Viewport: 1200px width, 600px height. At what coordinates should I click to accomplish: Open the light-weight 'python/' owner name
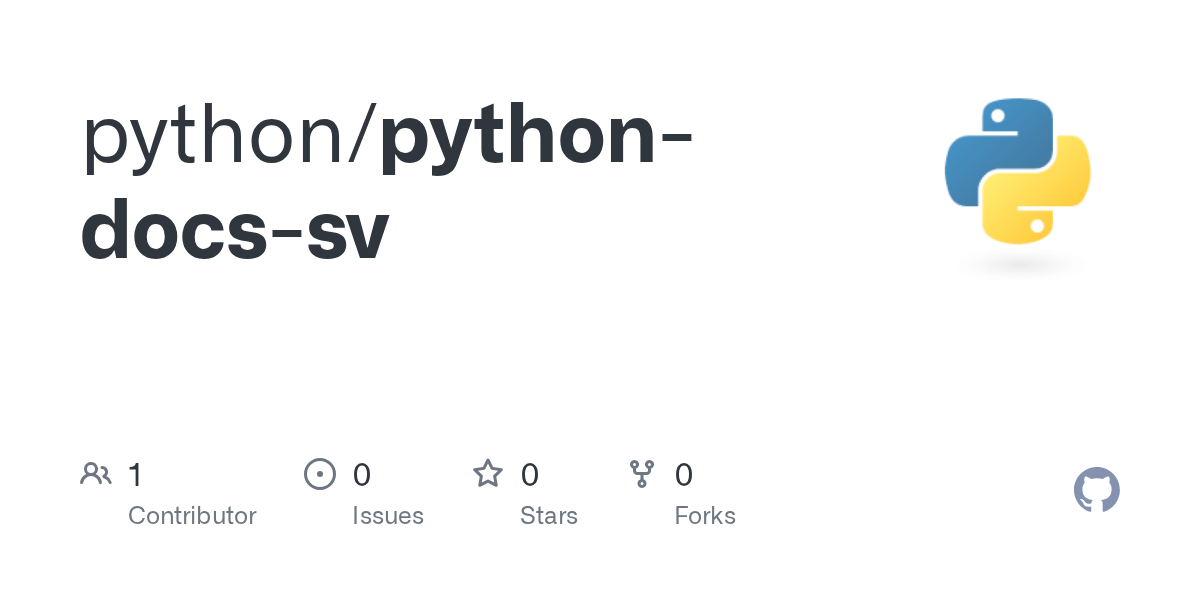(x=229, y=139)
